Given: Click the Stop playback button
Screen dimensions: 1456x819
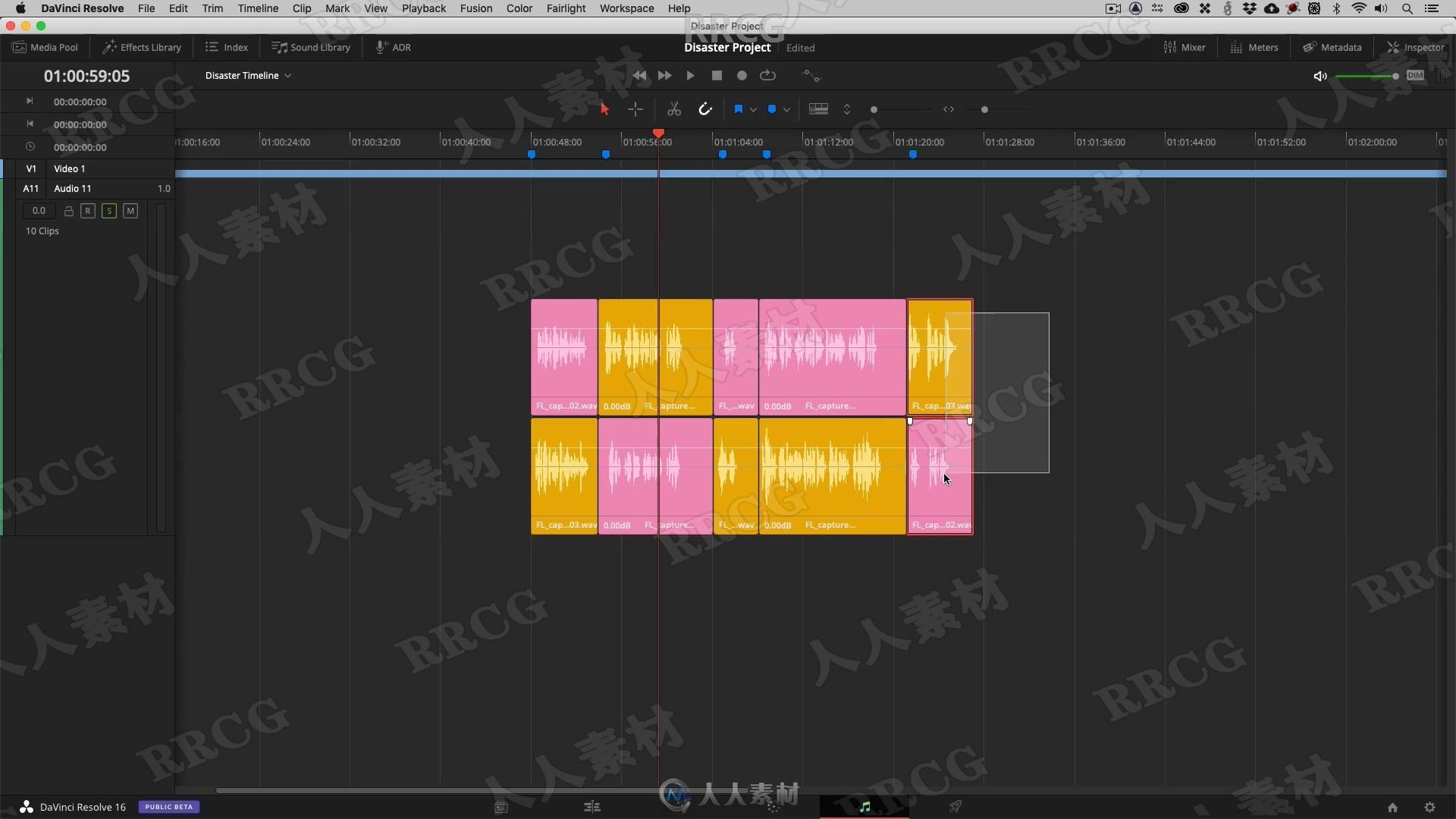Looking at the screenshot, I should coord(715,74).
